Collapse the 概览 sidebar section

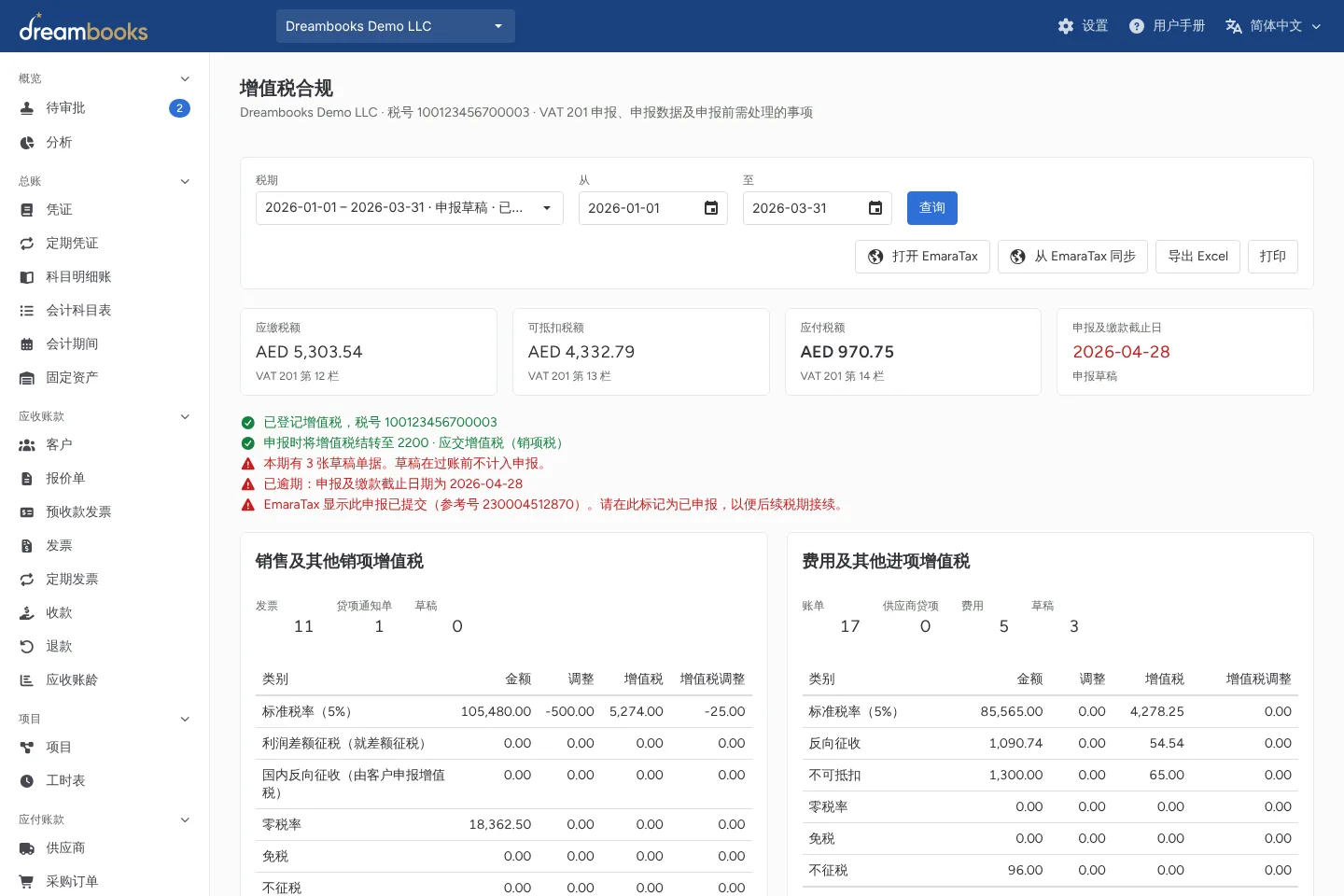(185, 78)
